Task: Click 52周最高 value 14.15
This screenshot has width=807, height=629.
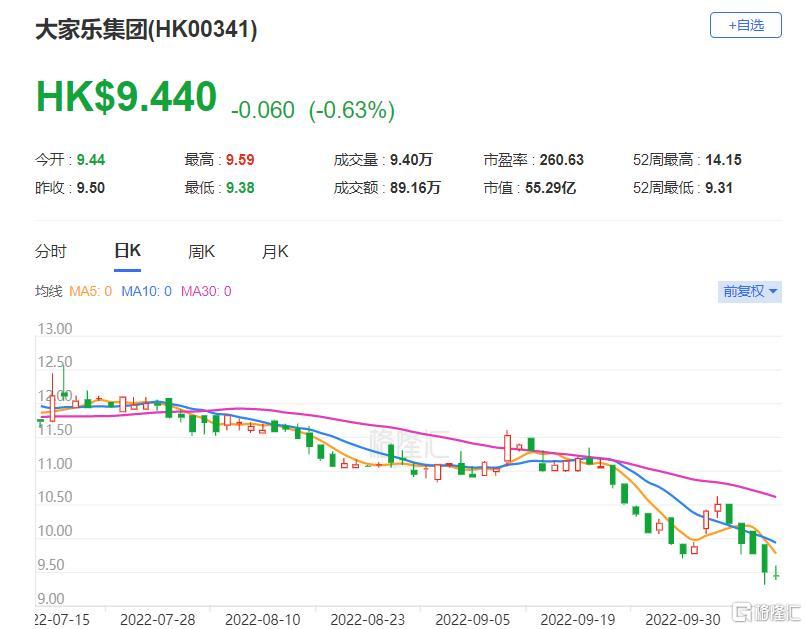Action: point(723,160)
